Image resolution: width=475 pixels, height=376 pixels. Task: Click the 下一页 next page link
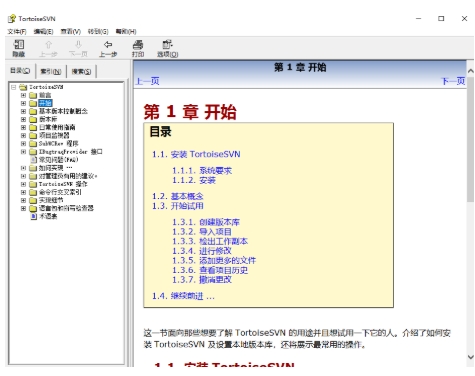[x=453, y=81]
